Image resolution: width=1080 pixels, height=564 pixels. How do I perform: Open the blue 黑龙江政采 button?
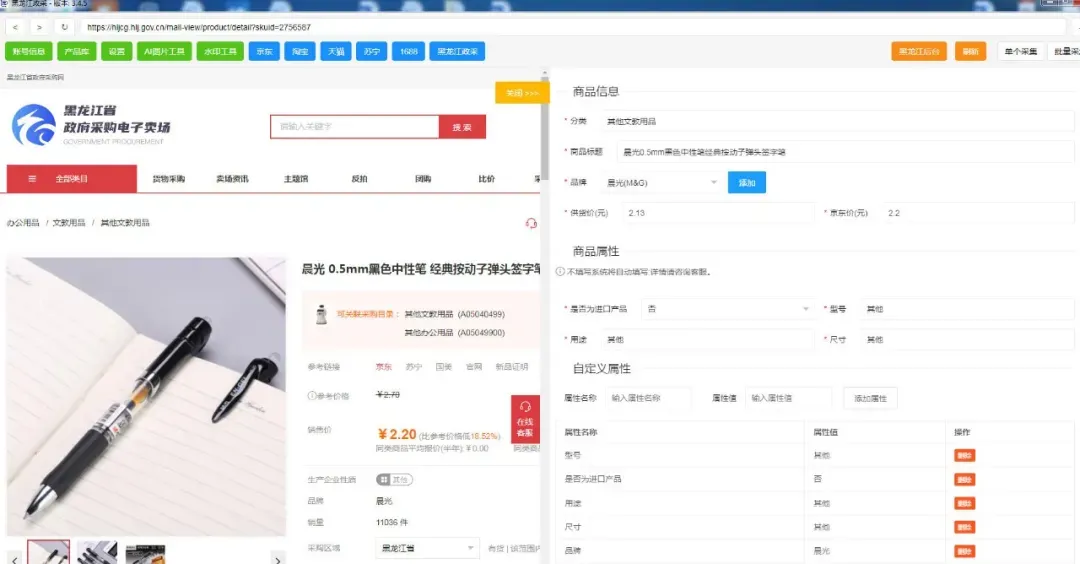click(x=457, y=52)
